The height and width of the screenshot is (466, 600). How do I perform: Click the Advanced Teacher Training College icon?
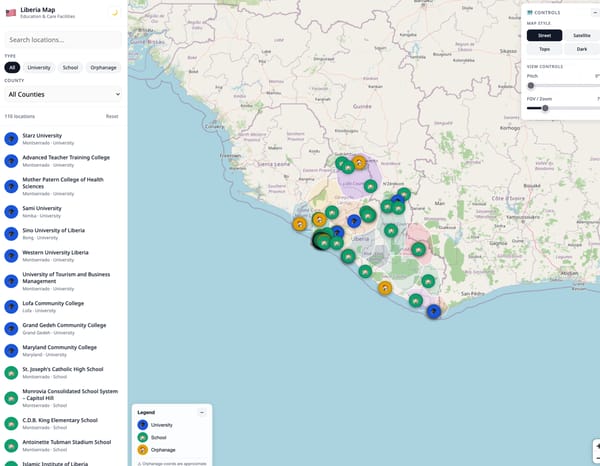click(x=11, y=161)
